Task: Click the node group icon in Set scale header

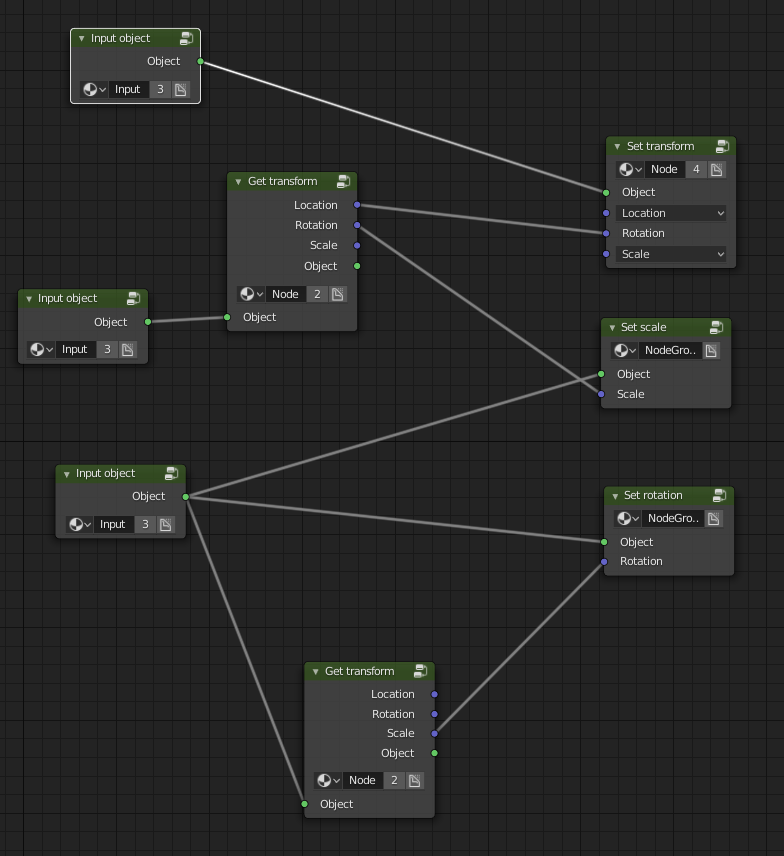Action: pyautogui.click(x=716, y=328)
